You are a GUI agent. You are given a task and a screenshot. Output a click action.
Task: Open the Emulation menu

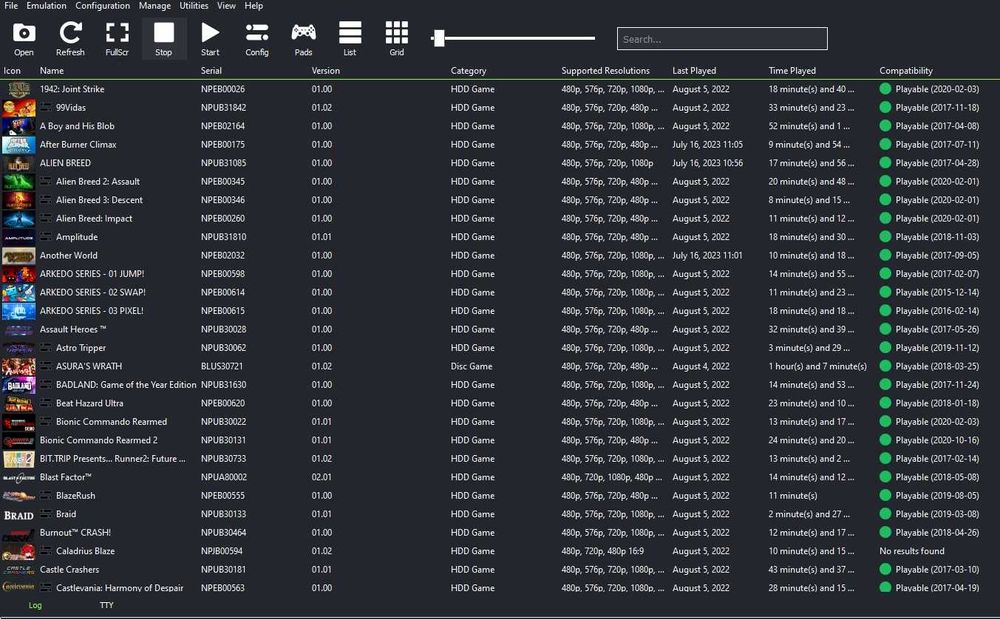coord(47,6)
